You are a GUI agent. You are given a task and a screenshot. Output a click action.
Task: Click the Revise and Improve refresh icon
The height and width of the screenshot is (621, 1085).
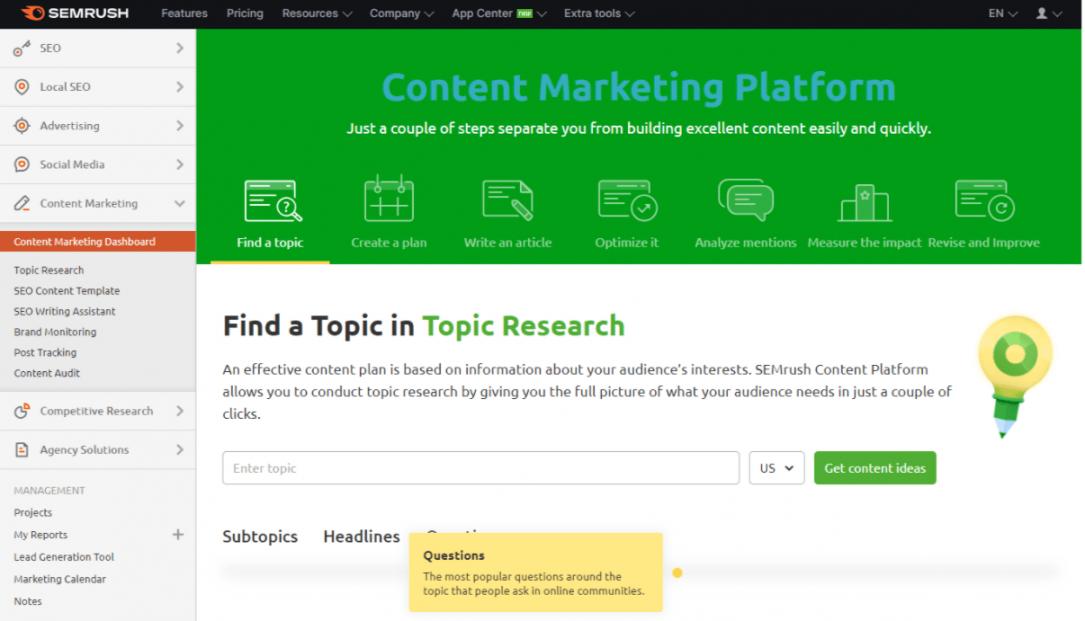point(983,200)
